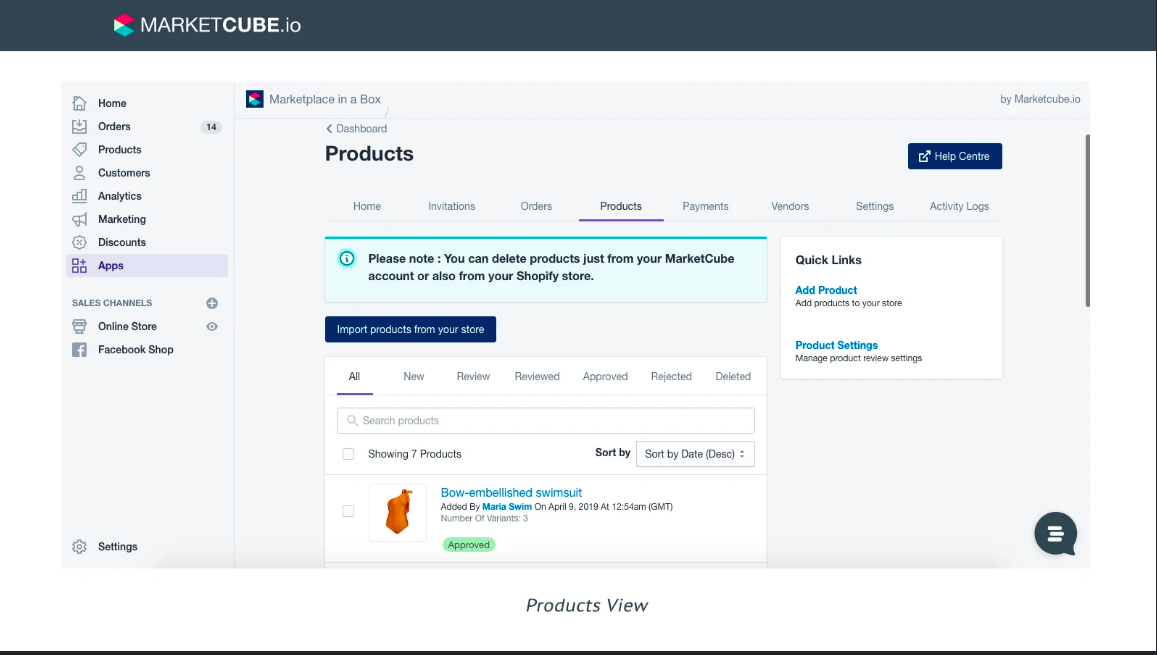
Task: Click the Discounts percent badge icon
Action: (x=79, y=242)
